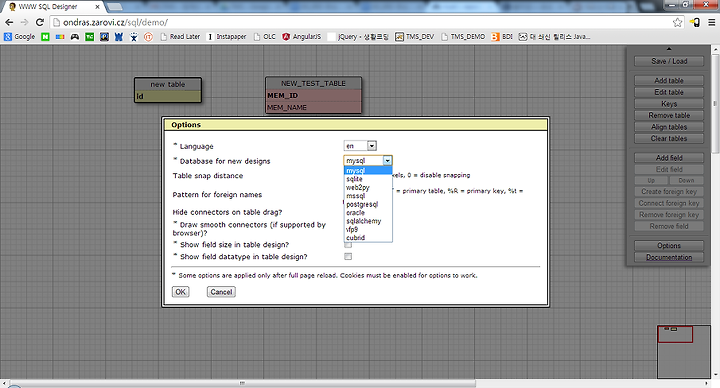Screen dimensions: 720x388
Task: Choose web2py from database list
Action: 368,187
